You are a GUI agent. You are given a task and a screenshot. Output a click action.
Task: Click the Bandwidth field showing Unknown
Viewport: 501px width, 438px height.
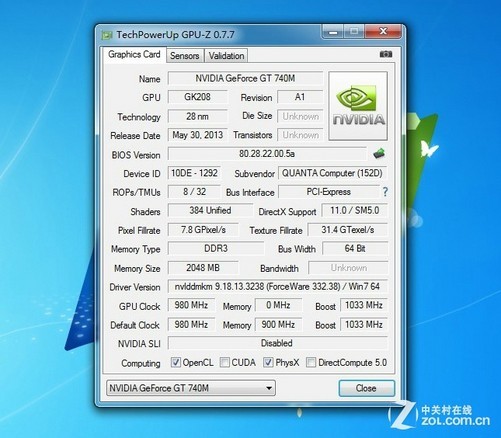tap(348, 268)
